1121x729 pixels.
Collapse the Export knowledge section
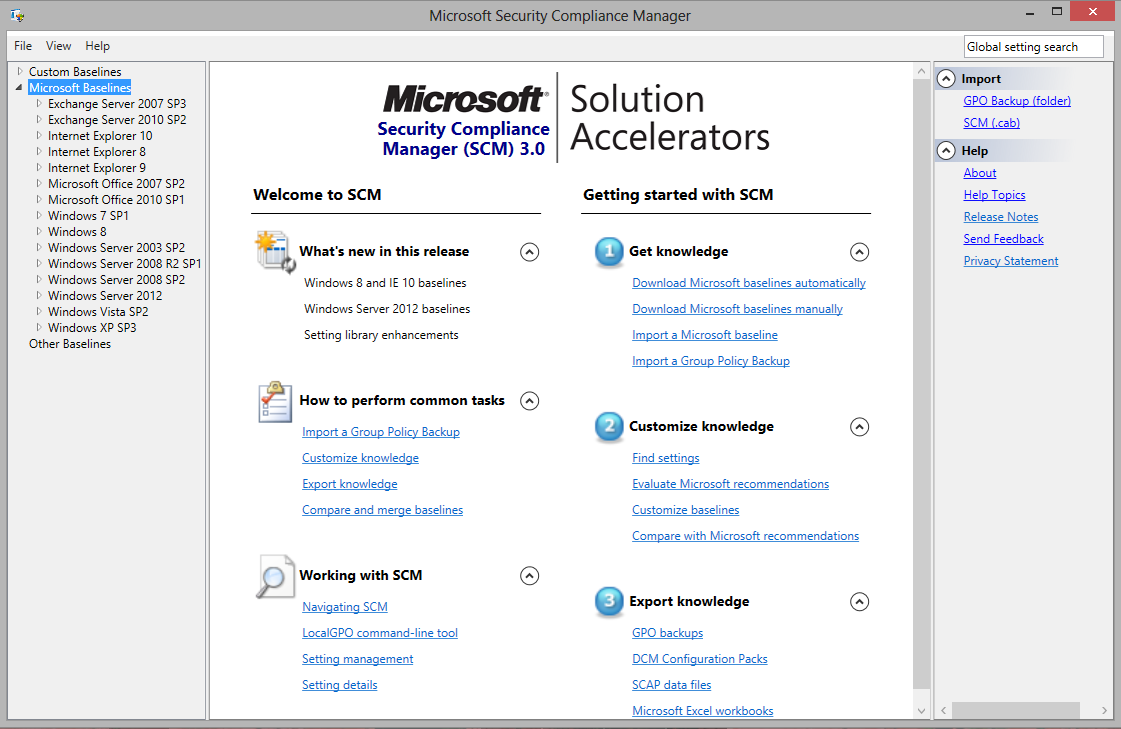coord(859,602)
